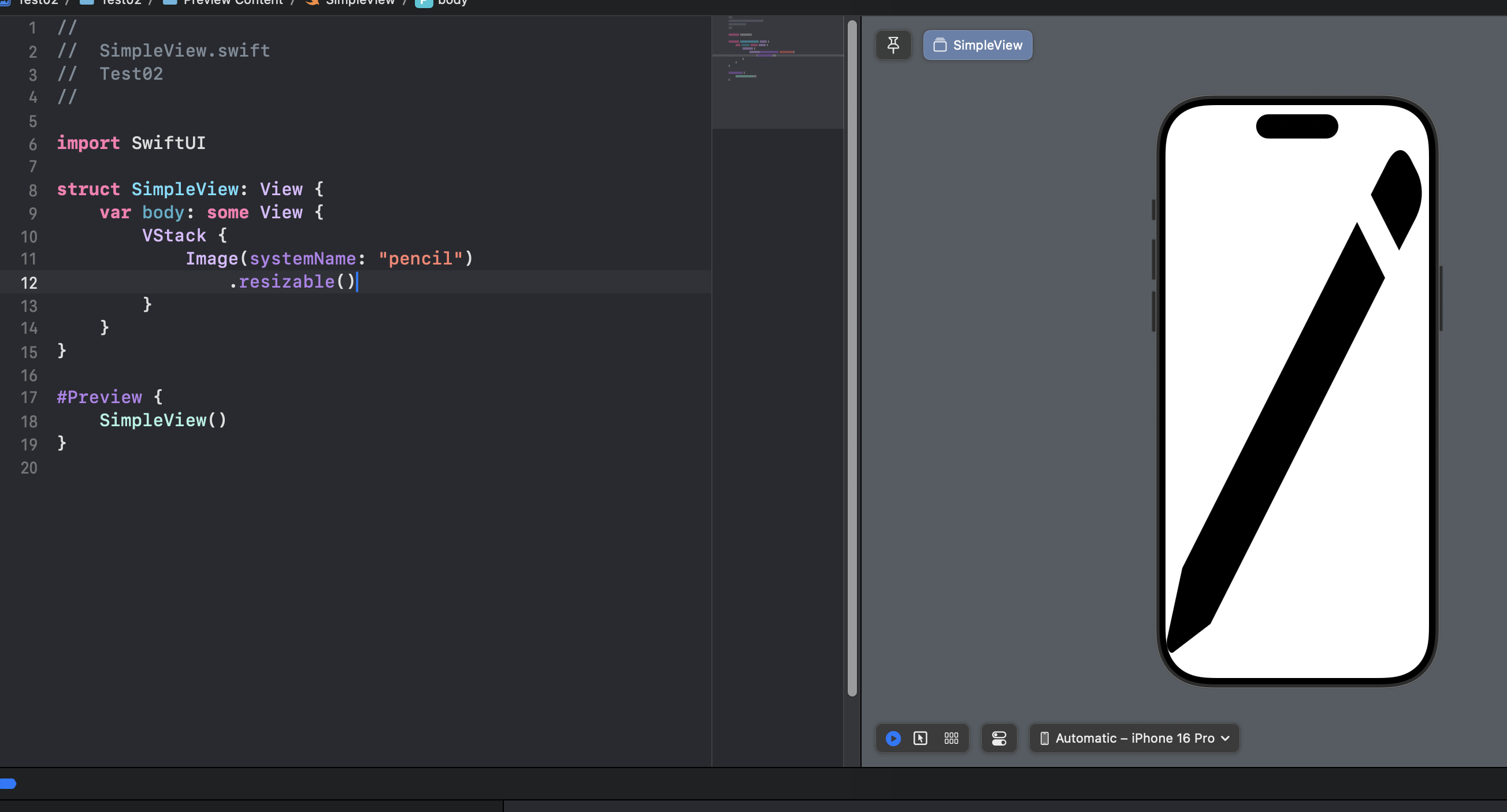Pin the preview with the pin icon

coord(893,45)
